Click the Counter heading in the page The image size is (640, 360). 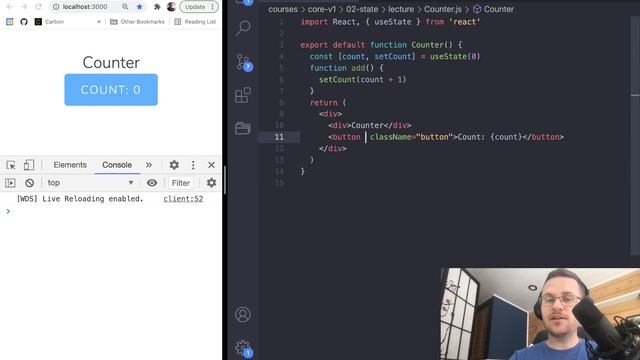coord(111,62)
